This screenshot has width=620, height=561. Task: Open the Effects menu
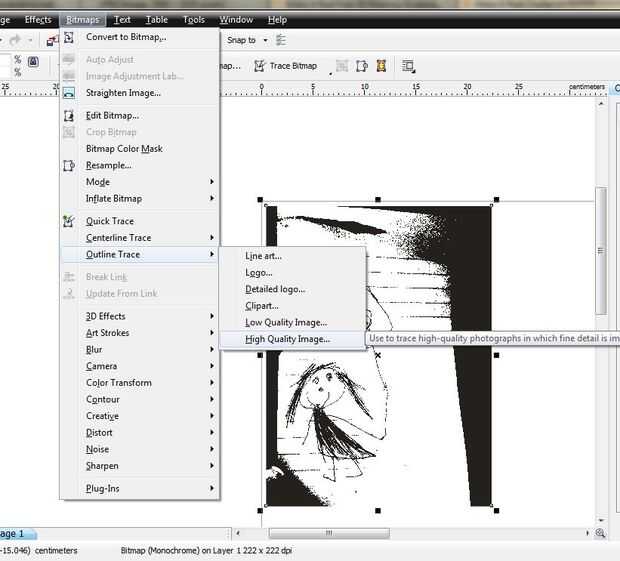[38, 19]
